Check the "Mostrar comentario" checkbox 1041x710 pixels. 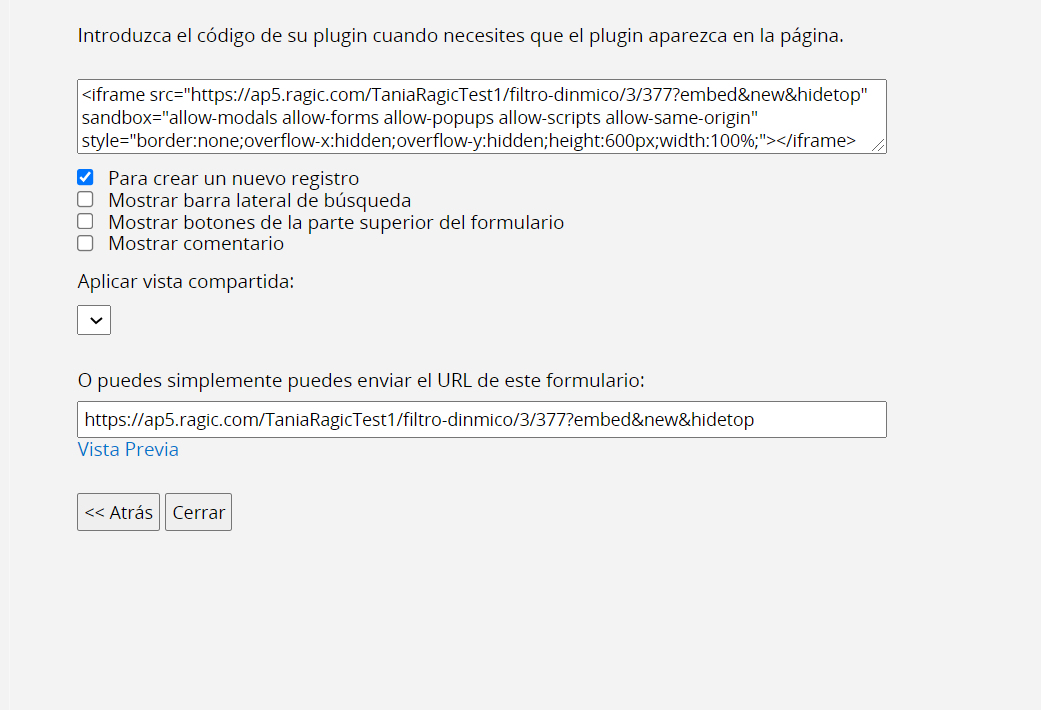click(85, 243)
